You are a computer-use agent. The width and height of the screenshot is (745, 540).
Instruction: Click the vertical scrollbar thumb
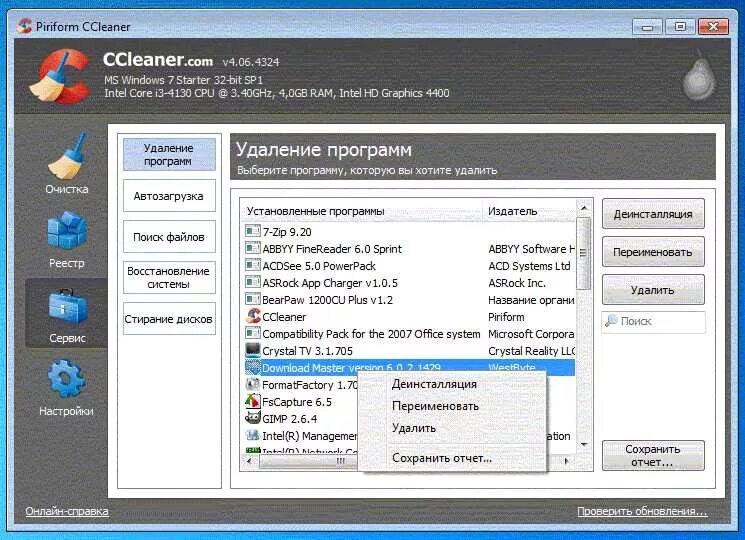pos(584,253)
